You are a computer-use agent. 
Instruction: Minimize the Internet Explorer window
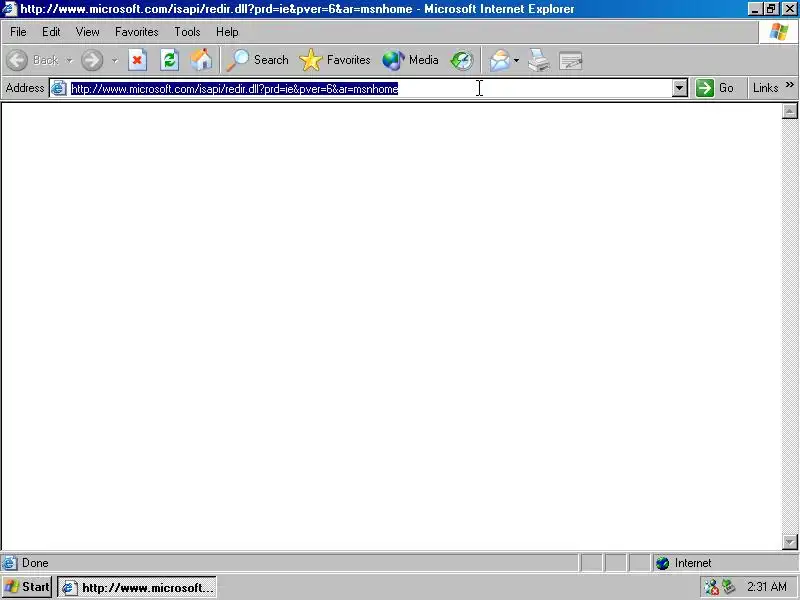click(755, 9)
